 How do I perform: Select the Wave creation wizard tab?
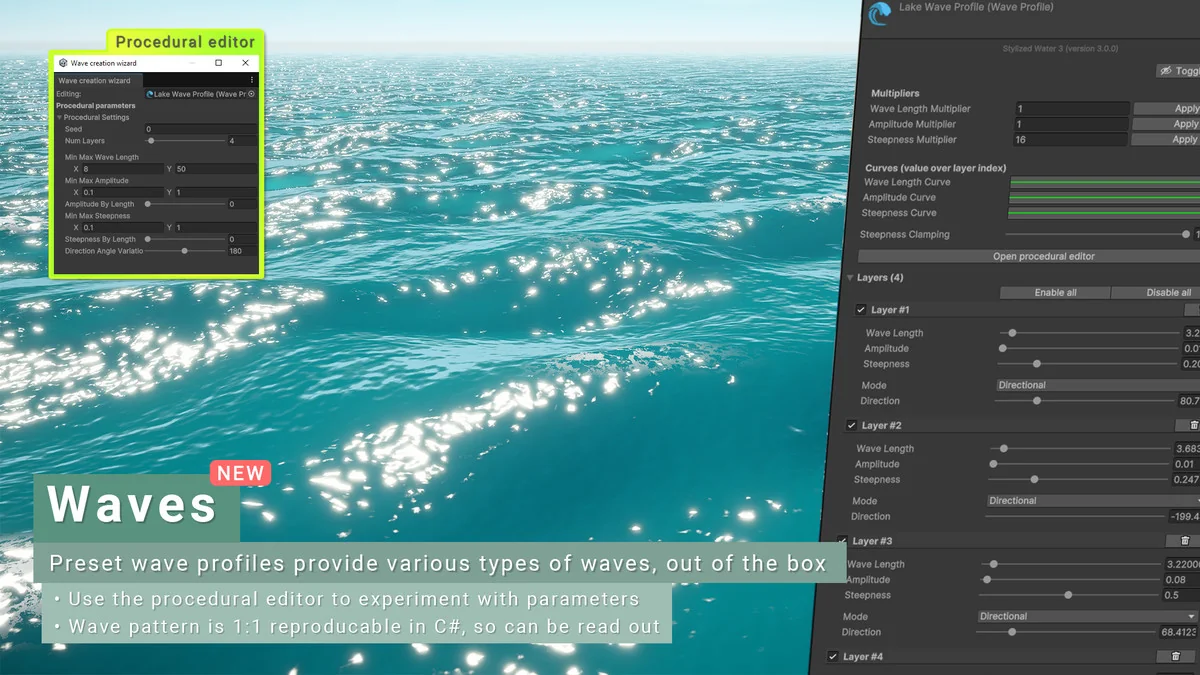pyautogui.click(x=94, y=80)
